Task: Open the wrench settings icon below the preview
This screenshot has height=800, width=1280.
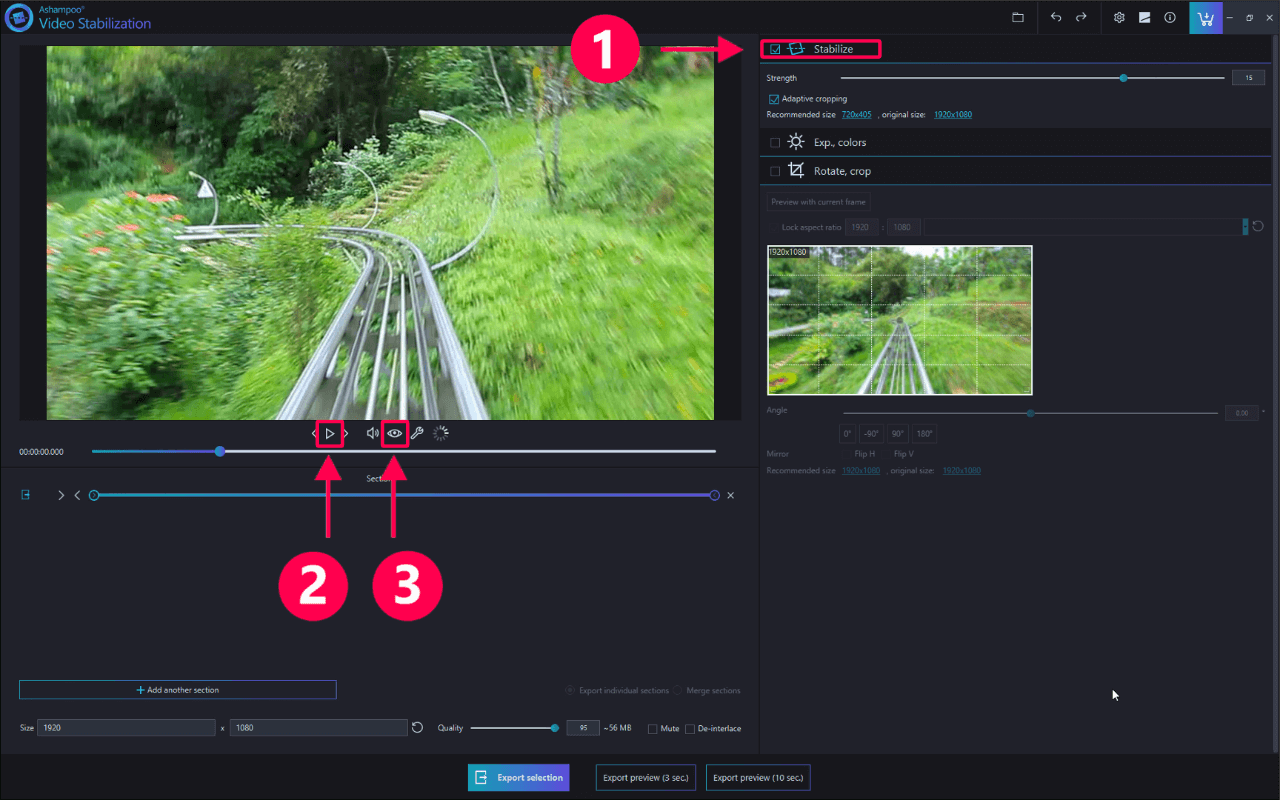Action: coord(418,433)
